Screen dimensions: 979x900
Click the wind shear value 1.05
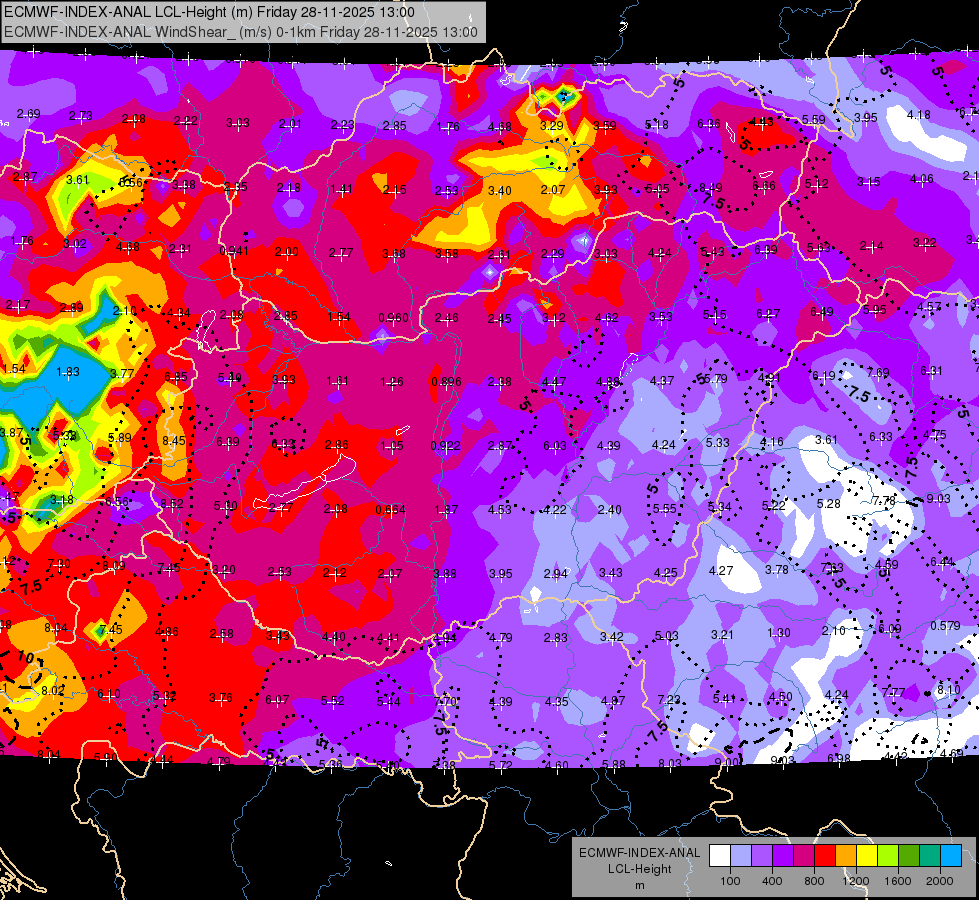point(392,446)
